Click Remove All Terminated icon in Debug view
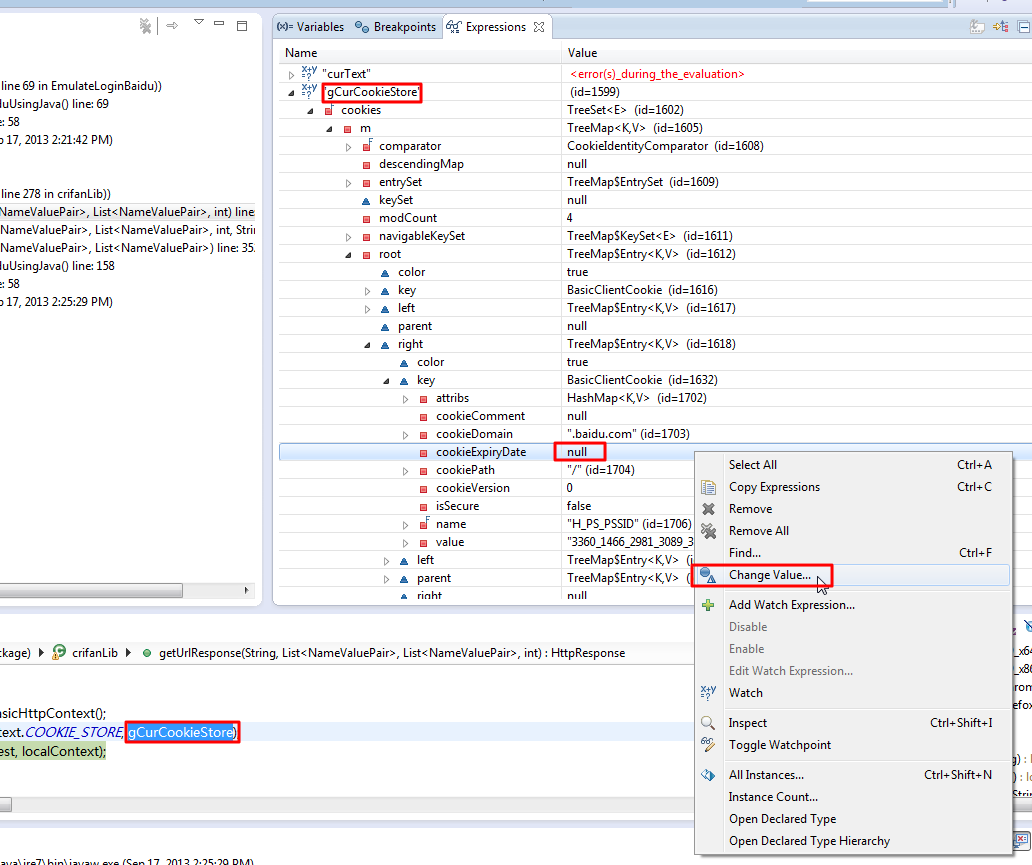Image resolution: width=1032 pixels, height=865 pixels. click(145, 26)
